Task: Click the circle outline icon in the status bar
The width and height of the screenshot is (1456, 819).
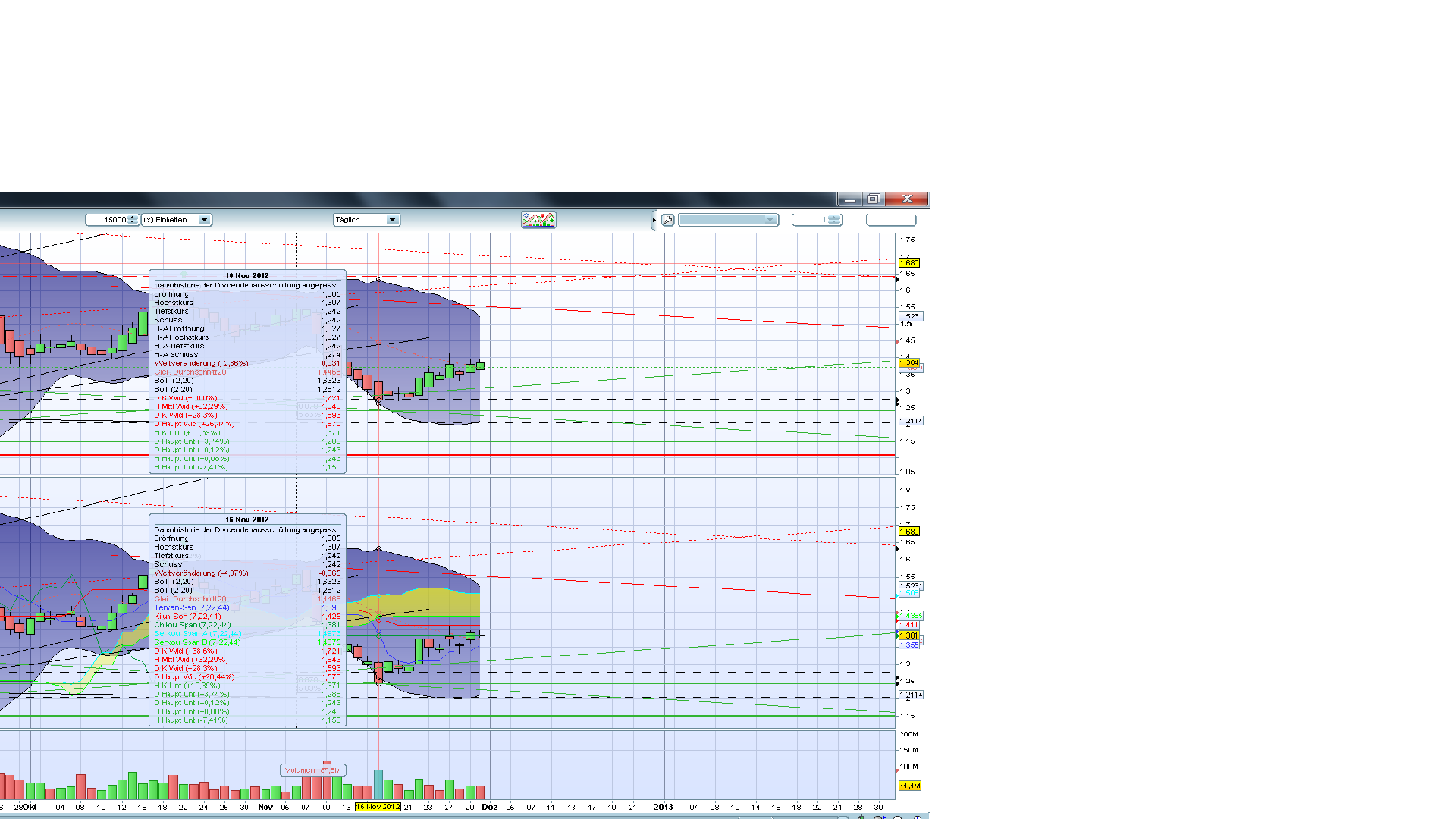Action: (897, 817)
